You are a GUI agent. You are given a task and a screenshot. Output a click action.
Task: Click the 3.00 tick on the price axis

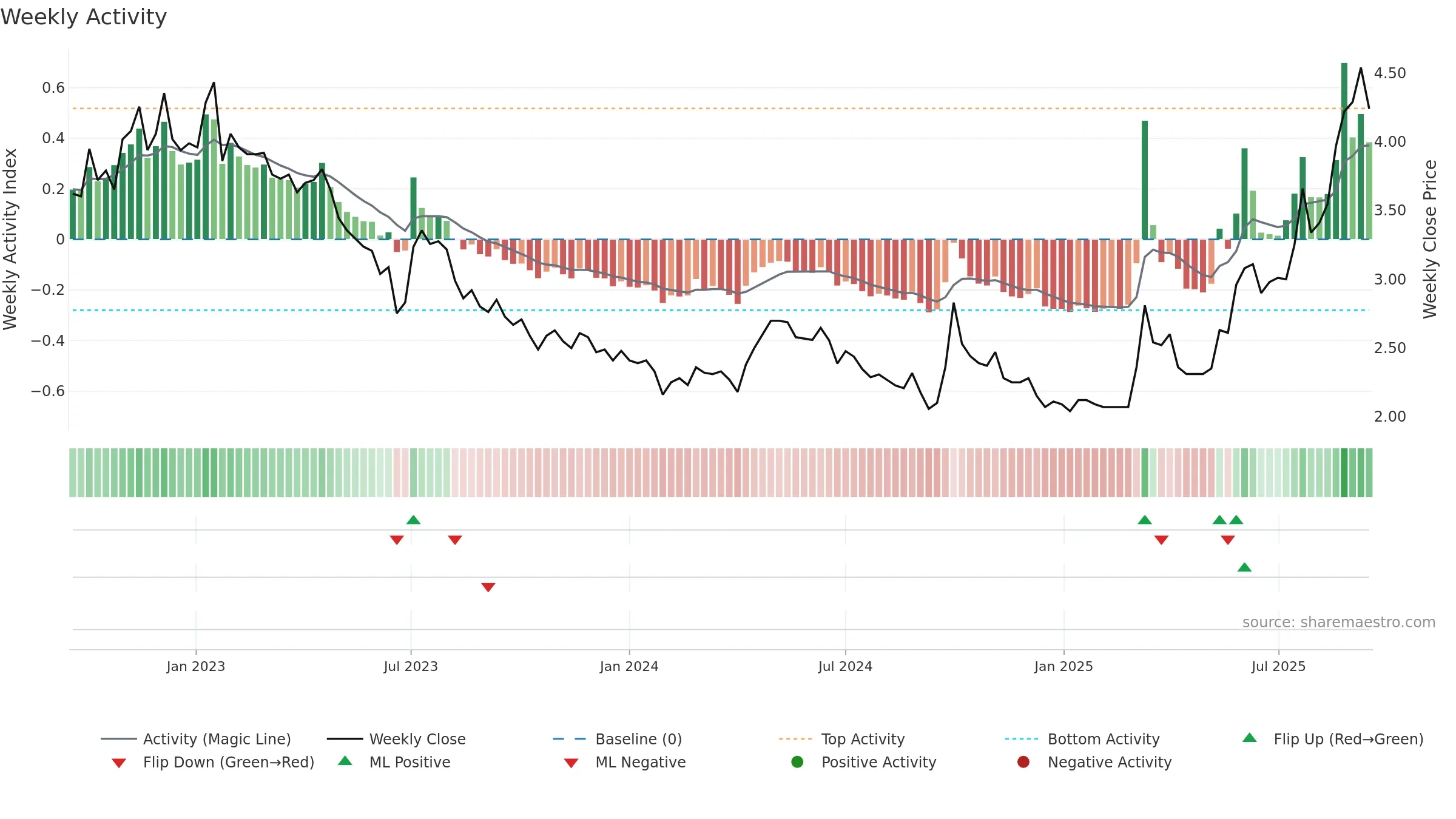1390,280
